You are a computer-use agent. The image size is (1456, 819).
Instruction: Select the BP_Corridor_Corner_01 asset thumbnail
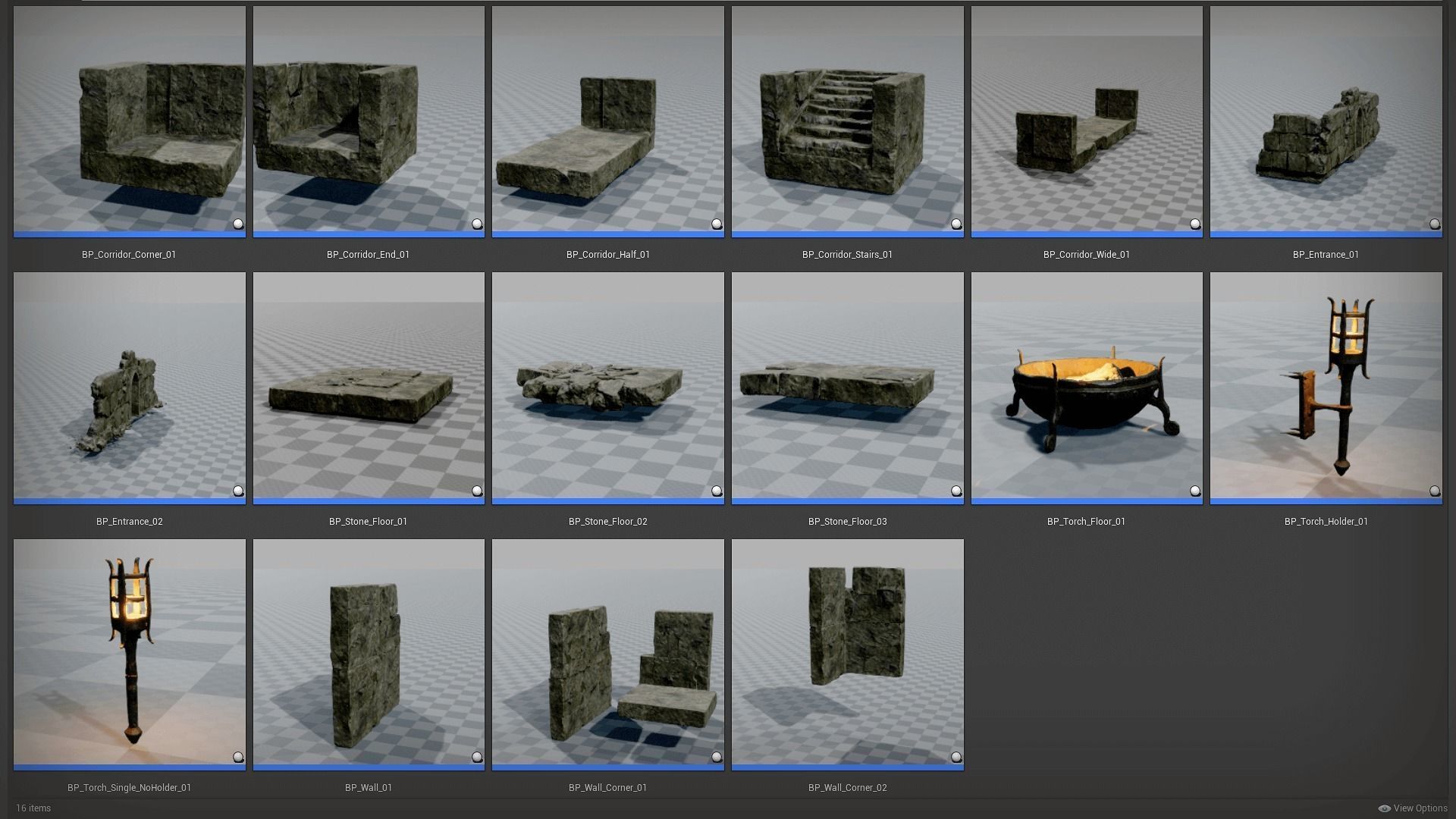tap(129, 121)
